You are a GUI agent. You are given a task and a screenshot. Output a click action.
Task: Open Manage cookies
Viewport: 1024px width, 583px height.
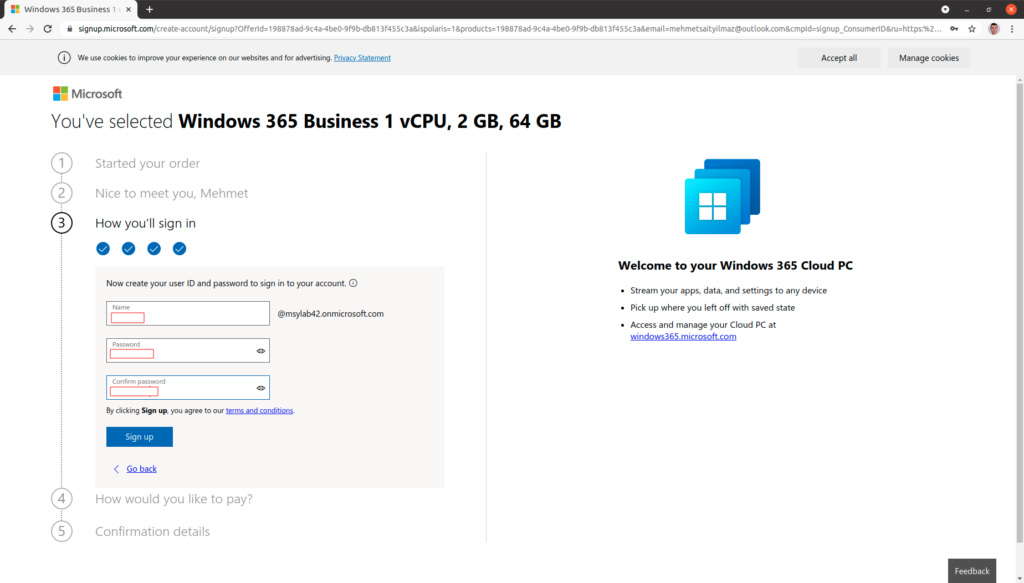click(x=929, y=57)
